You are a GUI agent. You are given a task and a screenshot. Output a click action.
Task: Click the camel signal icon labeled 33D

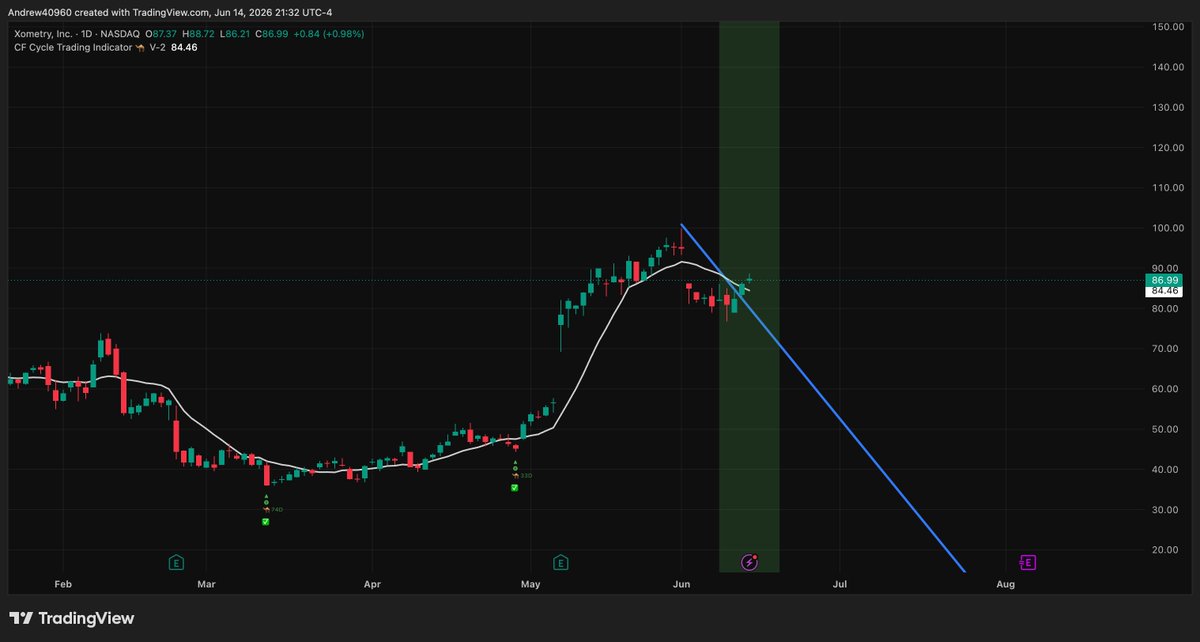point(515,476)
